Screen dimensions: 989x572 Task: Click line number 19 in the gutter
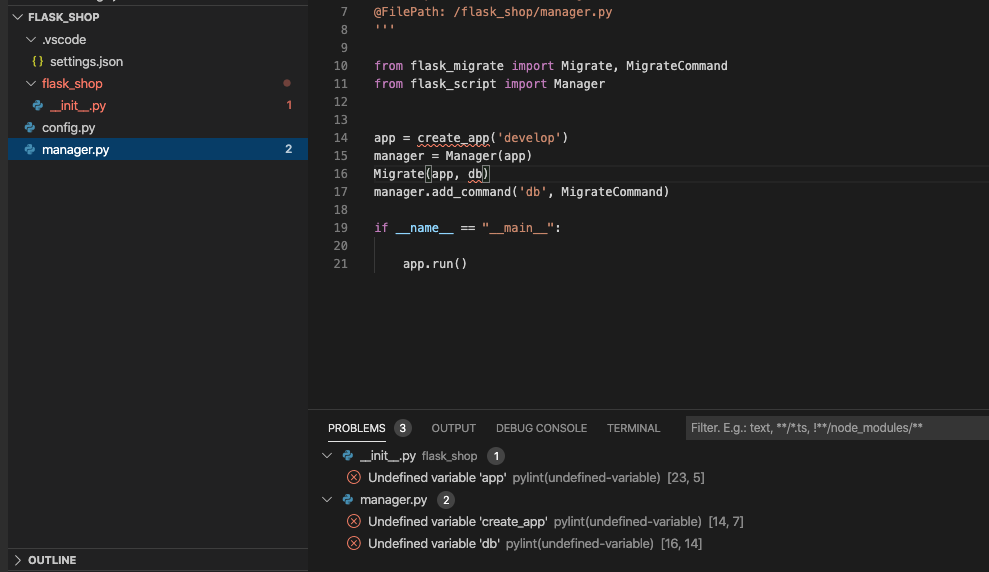point(341,228)
